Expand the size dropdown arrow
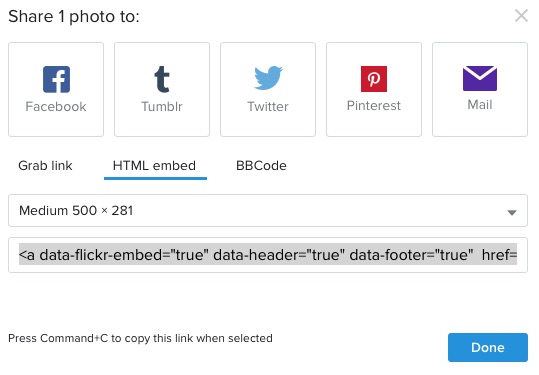Image resolution: width=539 pixels, height=375 pixels. coord(512,213)
